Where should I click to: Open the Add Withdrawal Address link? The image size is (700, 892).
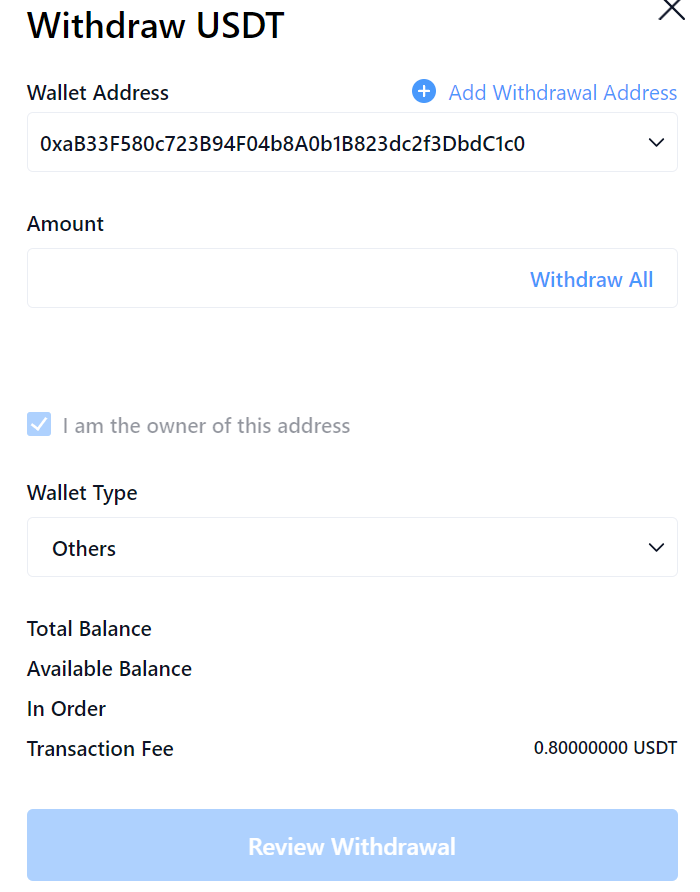point(562,93)
